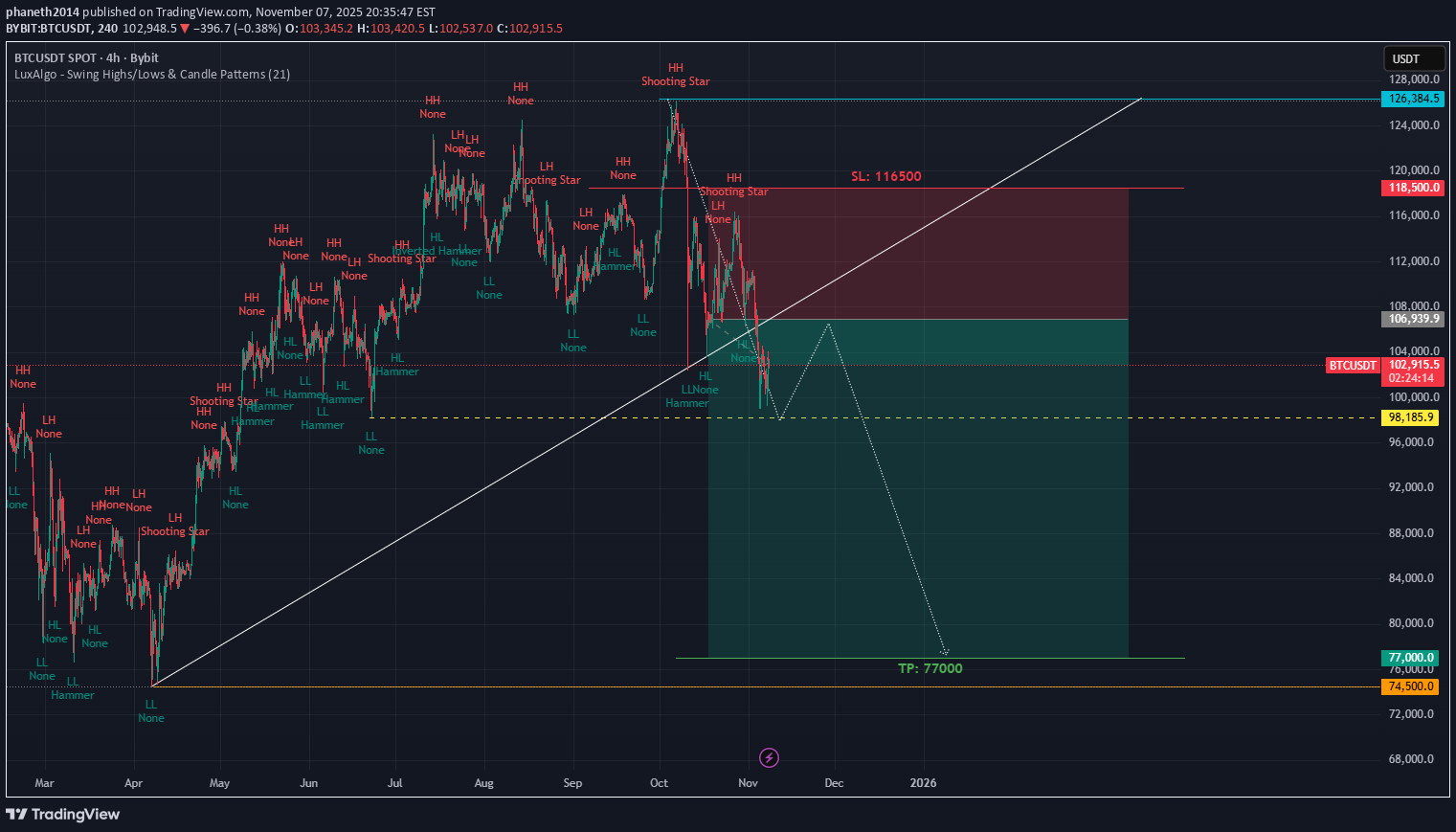The width and height of the screenshot is (1456, 832).
Task: Select the TP: 77000 text label
Action: tap(930, 668)
